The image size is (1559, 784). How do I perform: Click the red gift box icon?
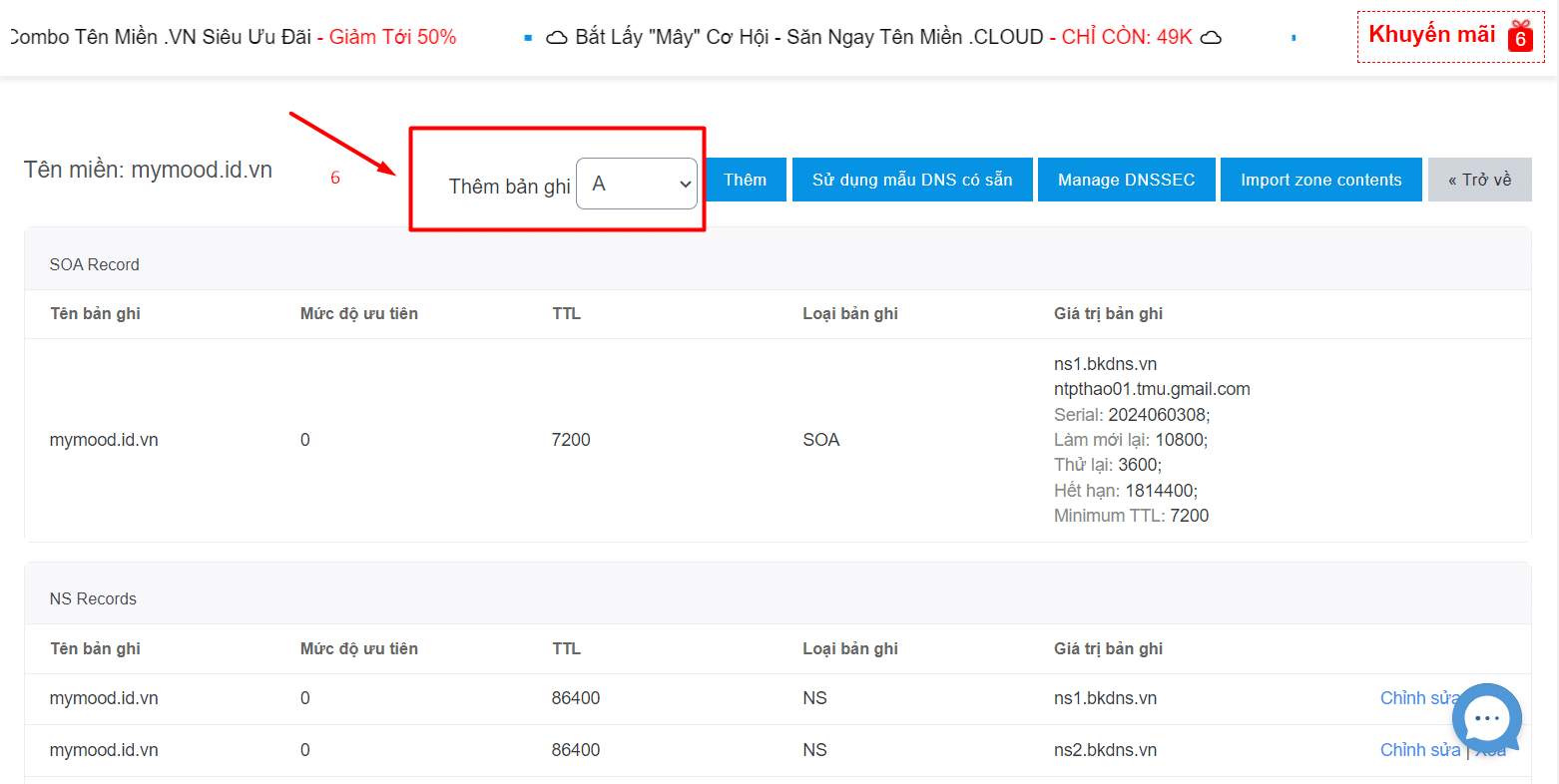[x=1520, y=36]
